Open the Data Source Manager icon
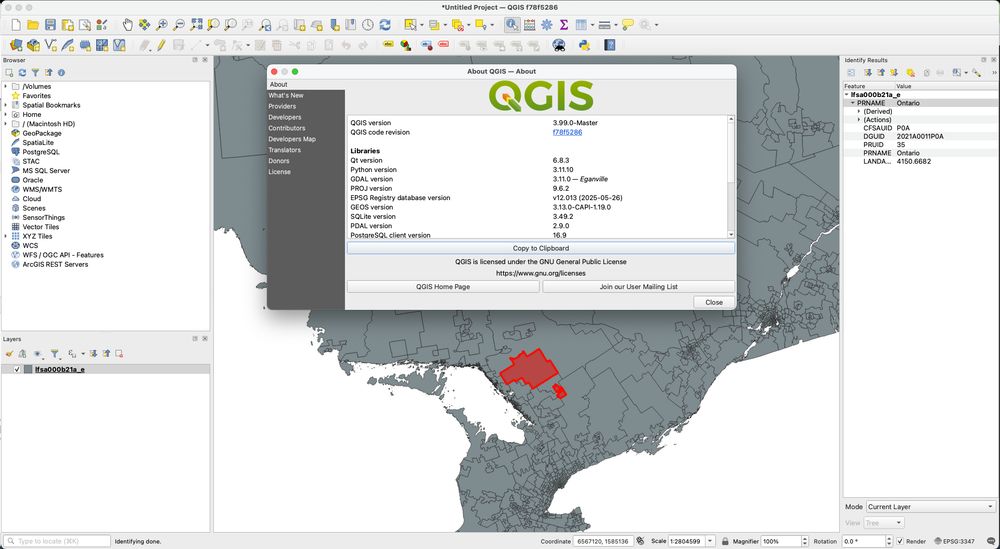Image resolution: width=1000 pixels, height=549 pixels. pos(16,45)
